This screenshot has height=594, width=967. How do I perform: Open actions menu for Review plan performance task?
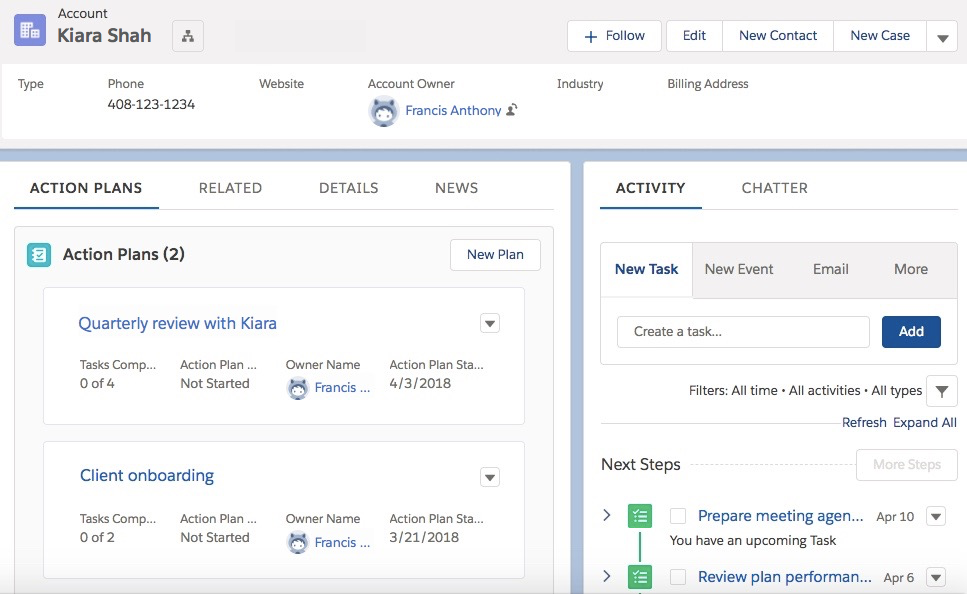click(x=936, y=577)
